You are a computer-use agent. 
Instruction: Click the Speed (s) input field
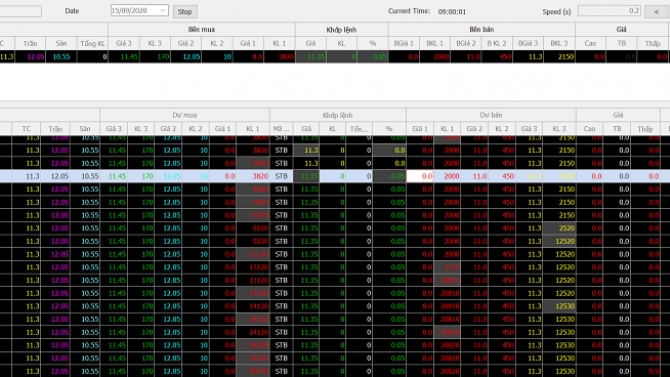609,11
